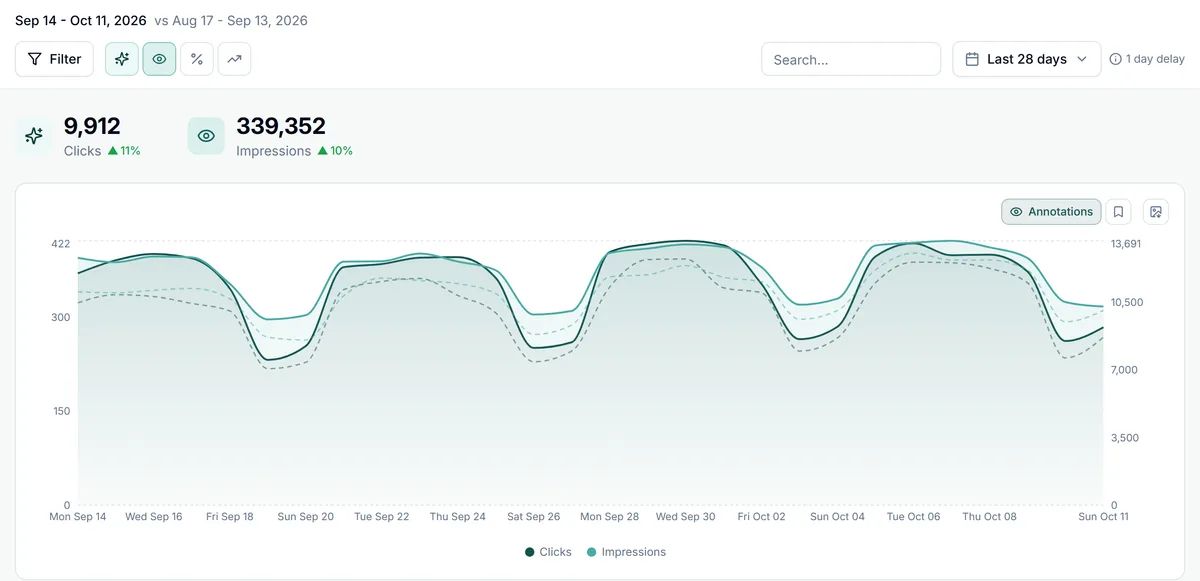
Task: Toggle the Impressions eye metric button
Action: pos(159,59)
